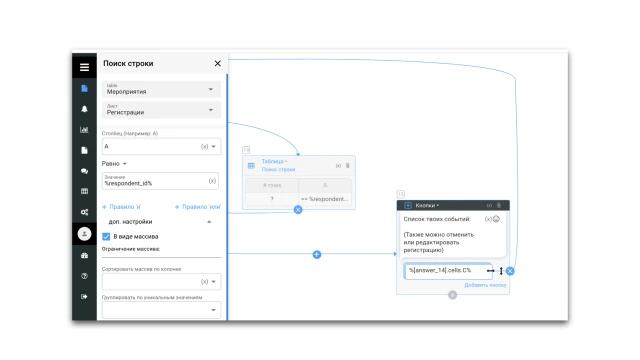Open the Регистрации sheet dropdown
Viewport: 640px width, 360px height.
coord(161,110)
